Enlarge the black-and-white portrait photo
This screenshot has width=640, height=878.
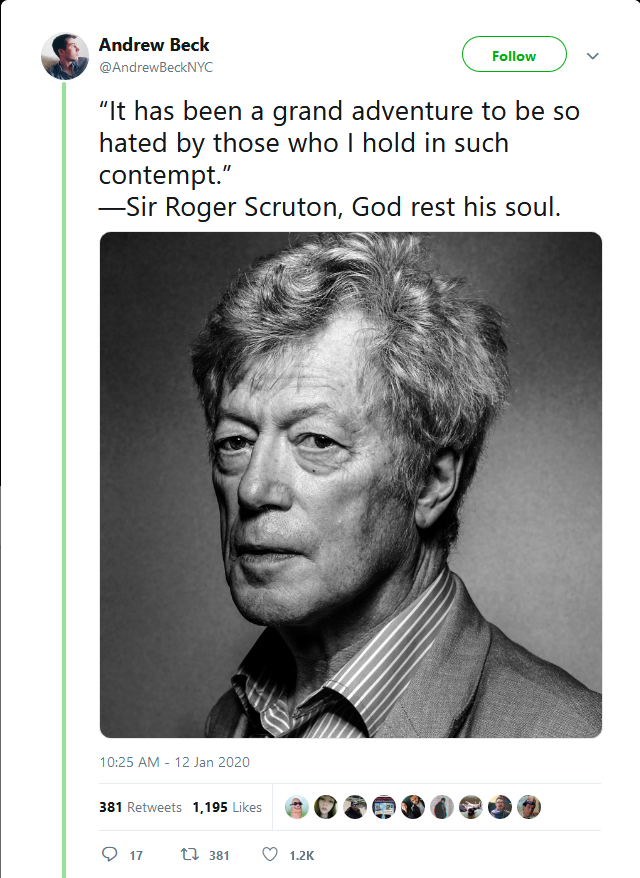click(351, 485)
